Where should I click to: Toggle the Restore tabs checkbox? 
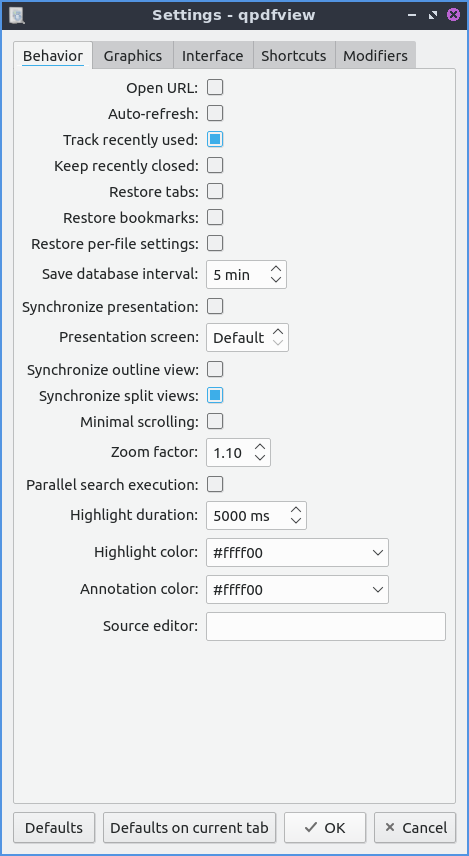pyautogui.click(x=215, y=192)
